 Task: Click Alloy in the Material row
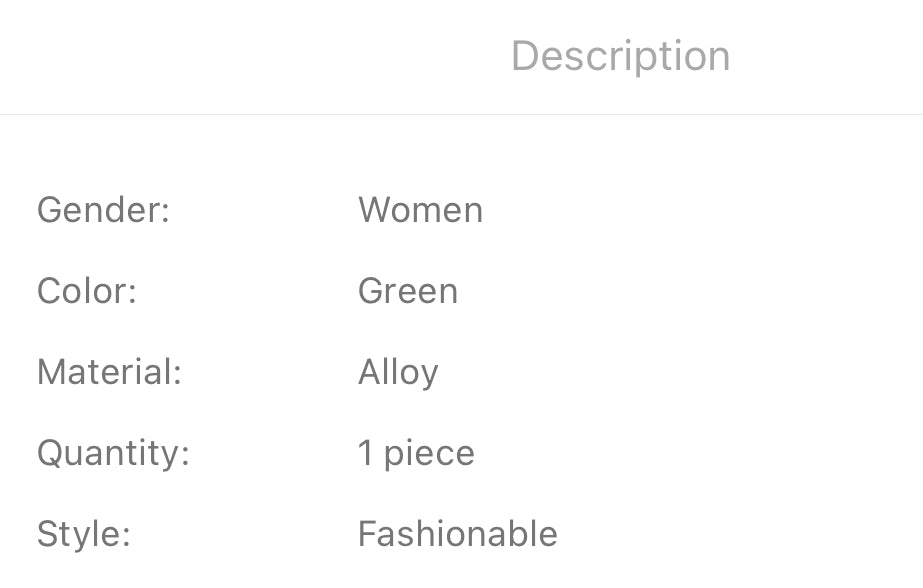click(x=399, y=373)
